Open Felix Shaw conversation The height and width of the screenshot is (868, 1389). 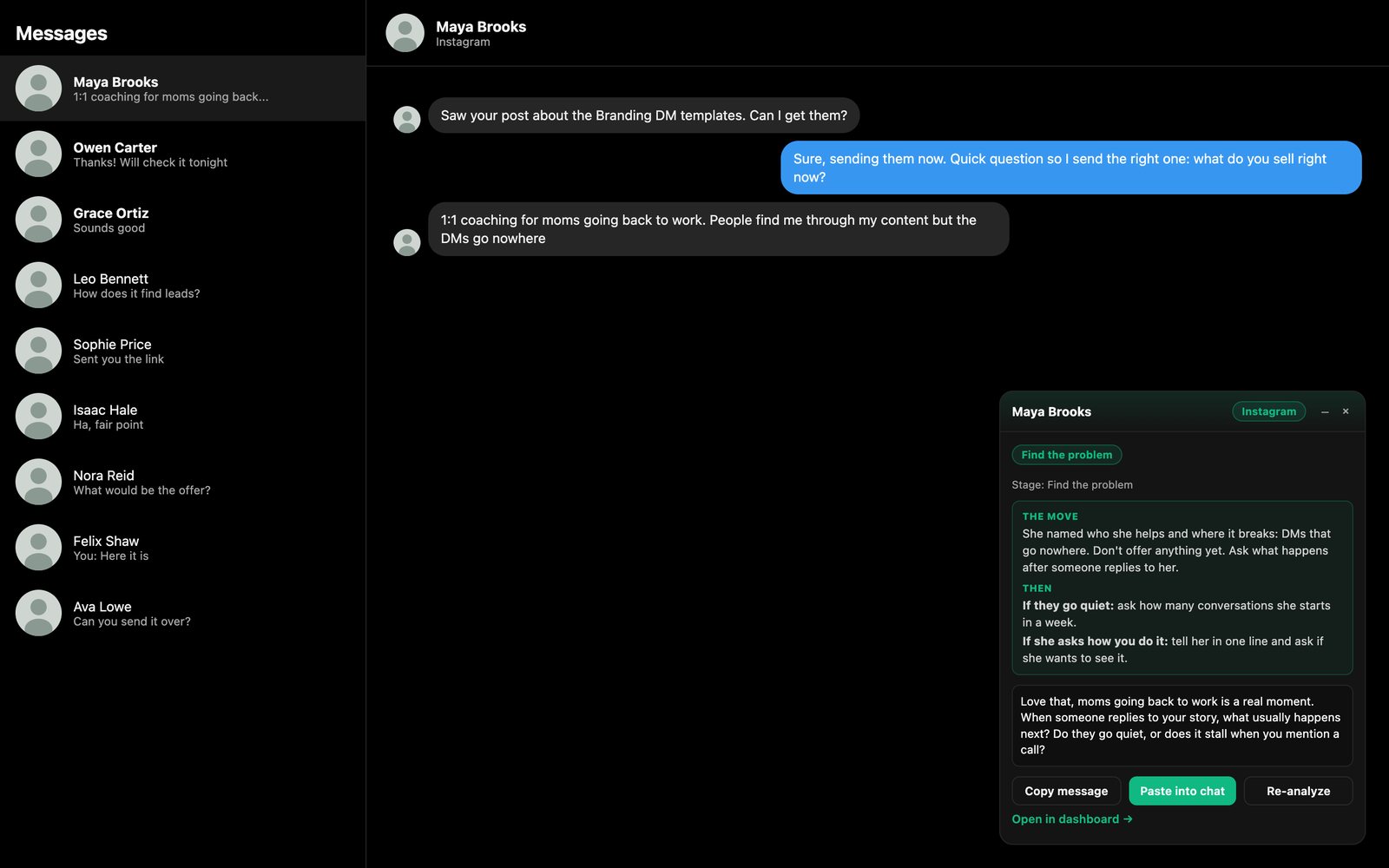click(182, 547)
